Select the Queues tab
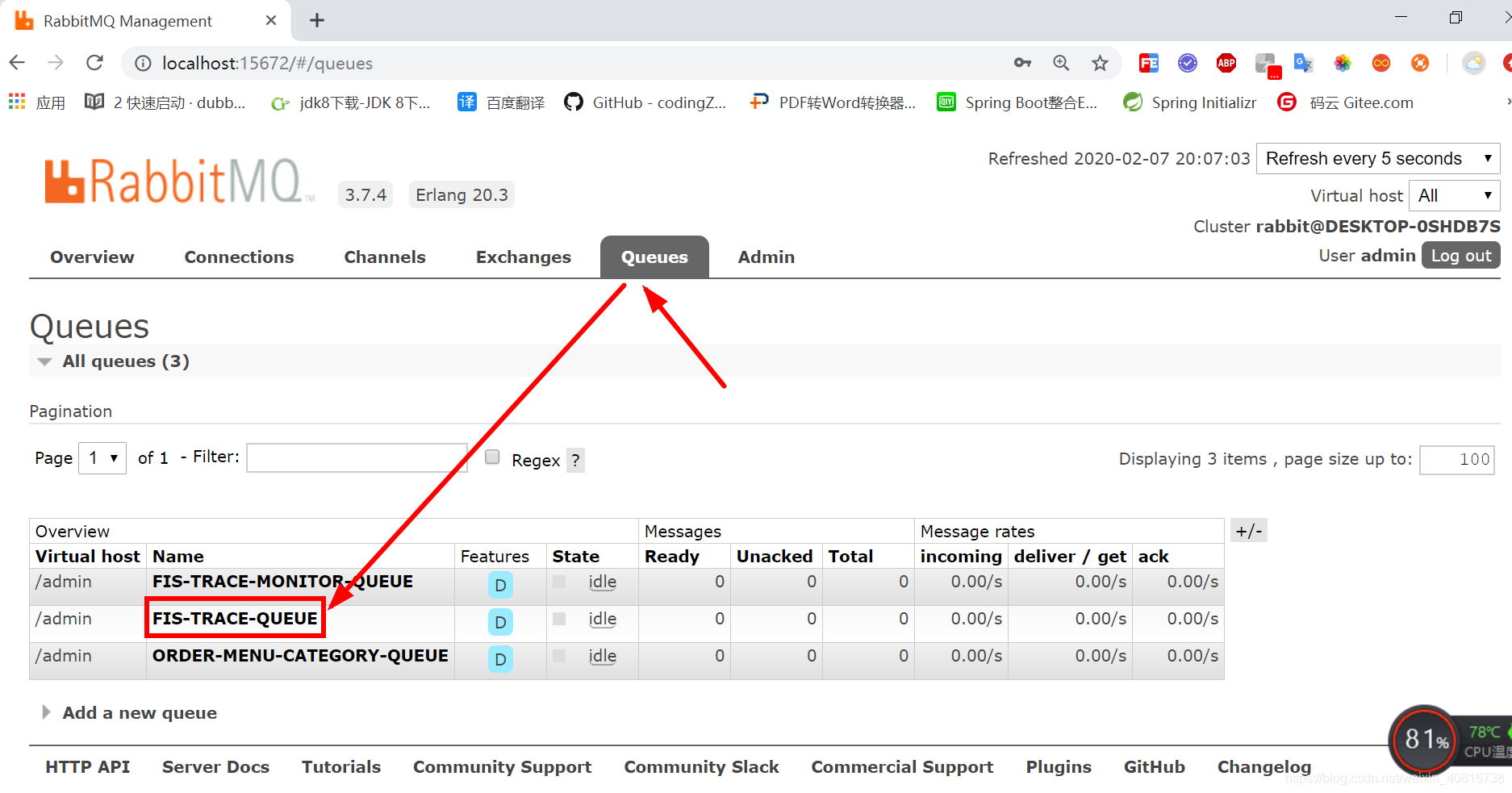This screenshot has height=793, width=1512. [654, 257]
